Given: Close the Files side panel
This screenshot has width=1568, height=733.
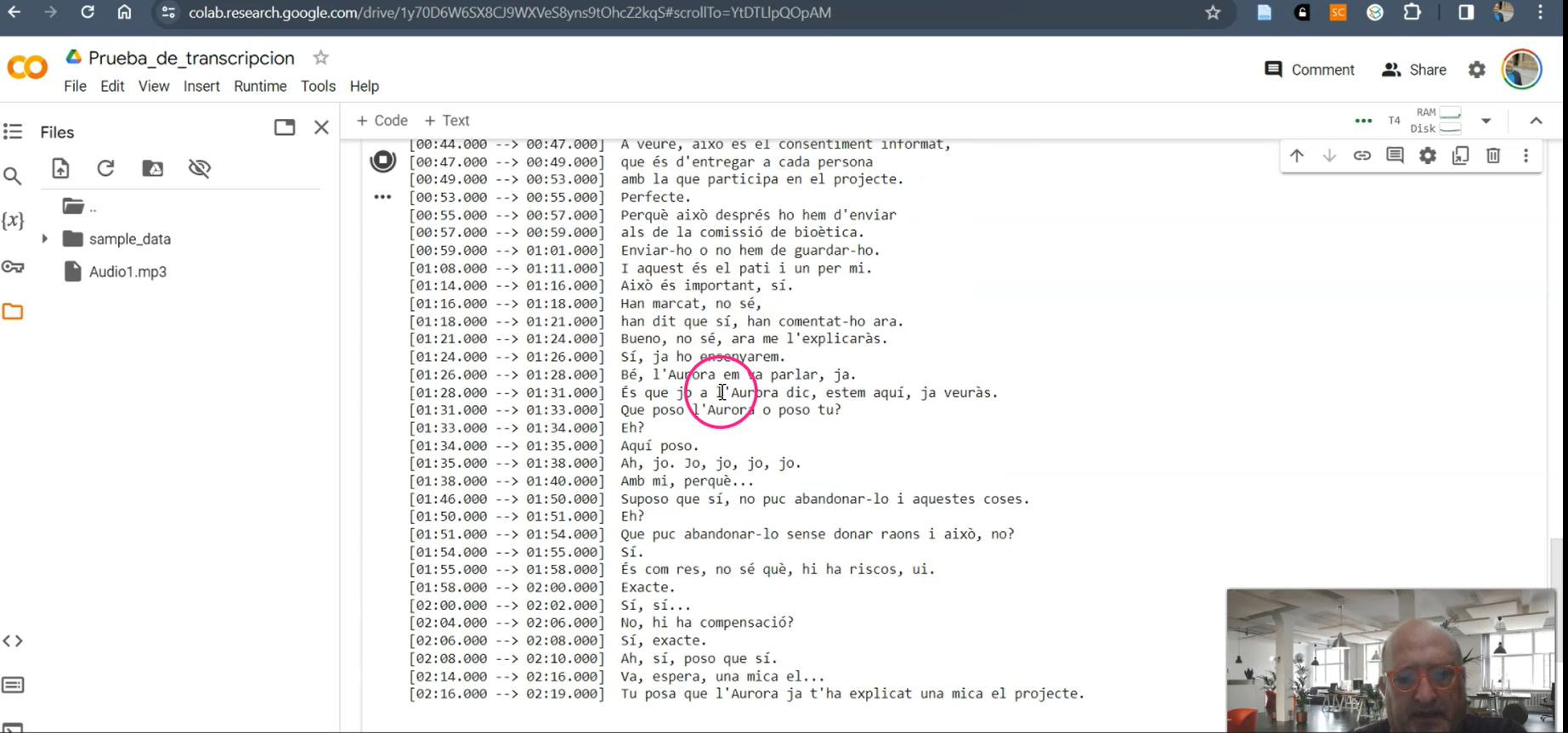Looking at the screenshot, I should point(321,127).
